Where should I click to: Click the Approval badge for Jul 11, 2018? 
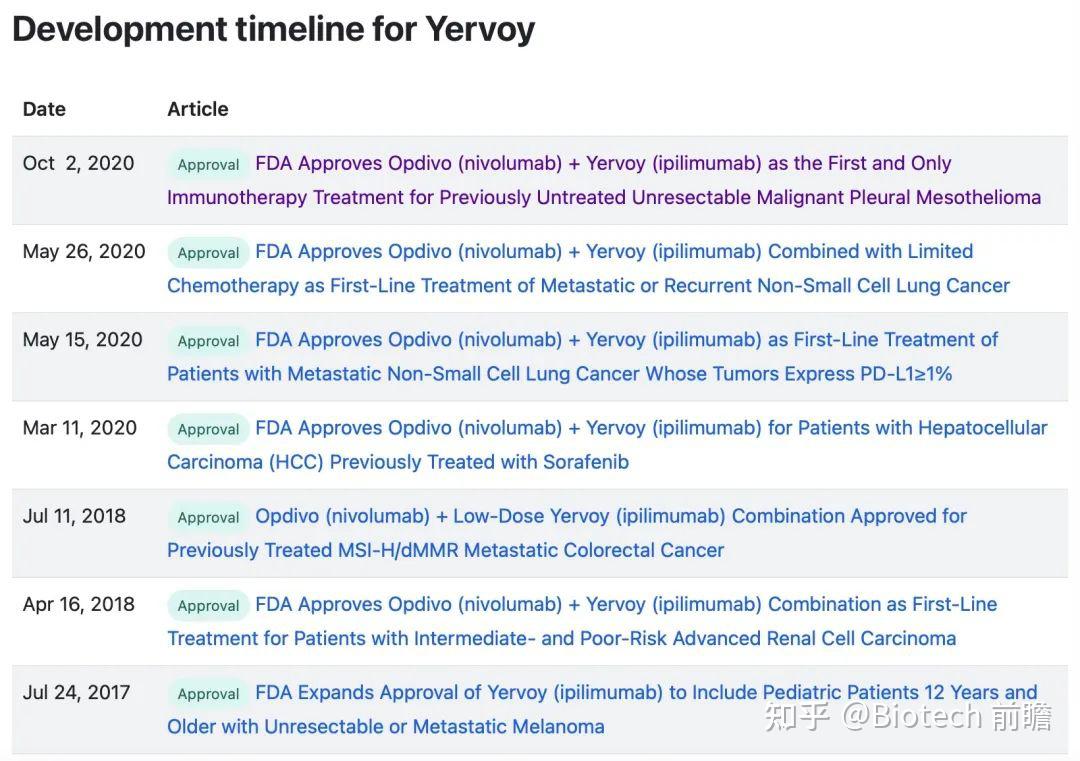pos(208,517)
